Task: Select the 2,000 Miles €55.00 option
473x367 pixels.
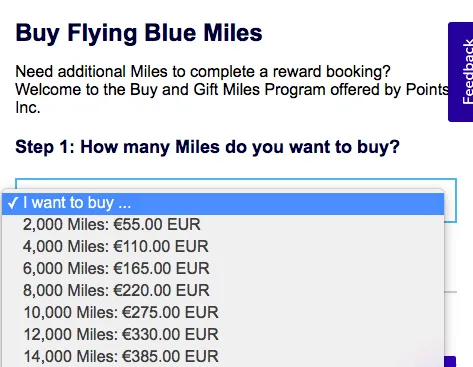Action: (223, 224)
